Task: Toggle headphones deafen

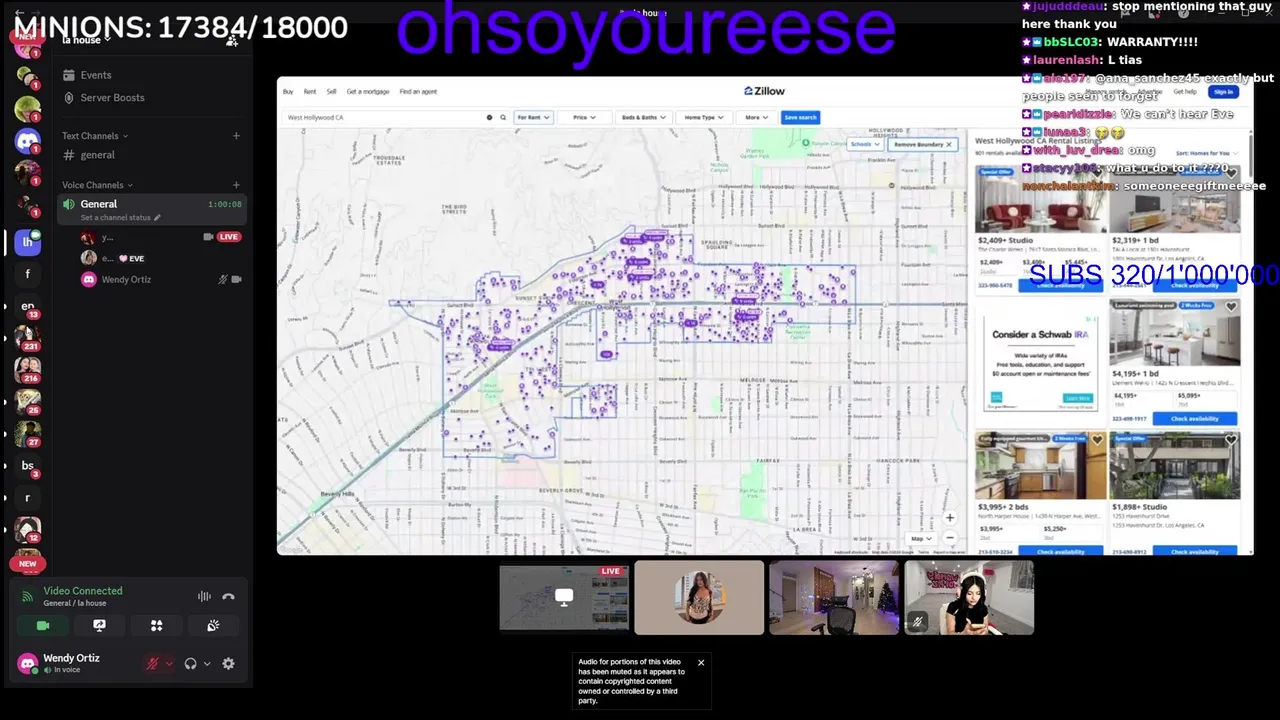Action: [190, 663]
